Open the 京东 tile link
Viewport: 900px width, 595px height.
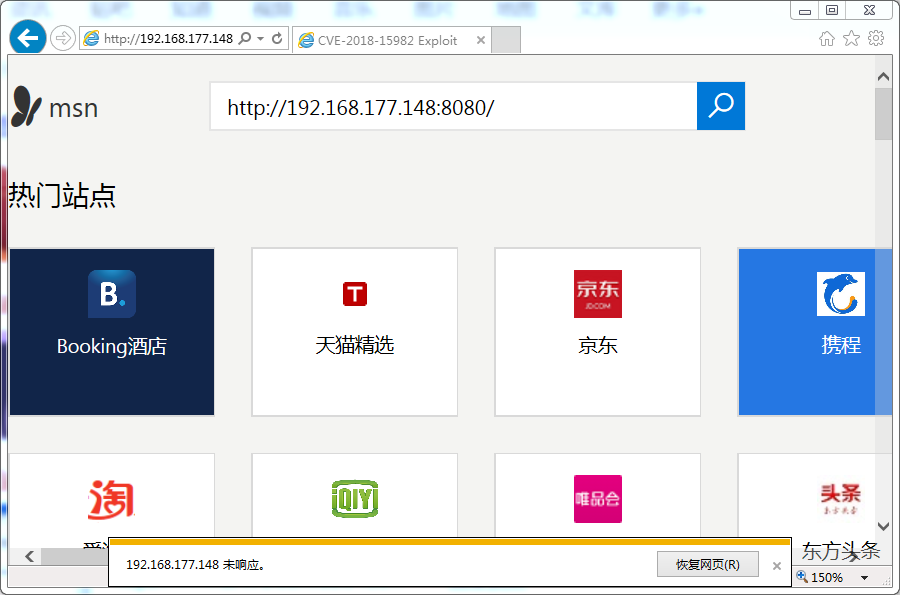pyautogui.click(x=598, y=332)
